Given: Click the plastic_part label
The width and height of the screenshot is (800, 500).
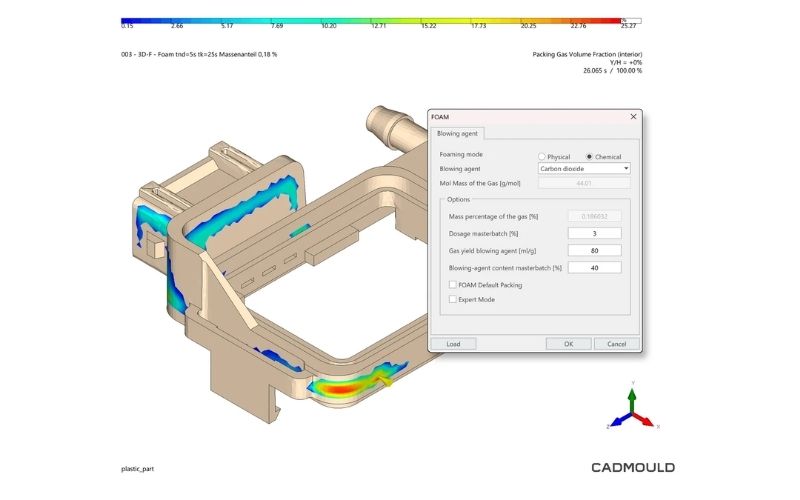Looking at the screenshot, I should coord(137,469).
